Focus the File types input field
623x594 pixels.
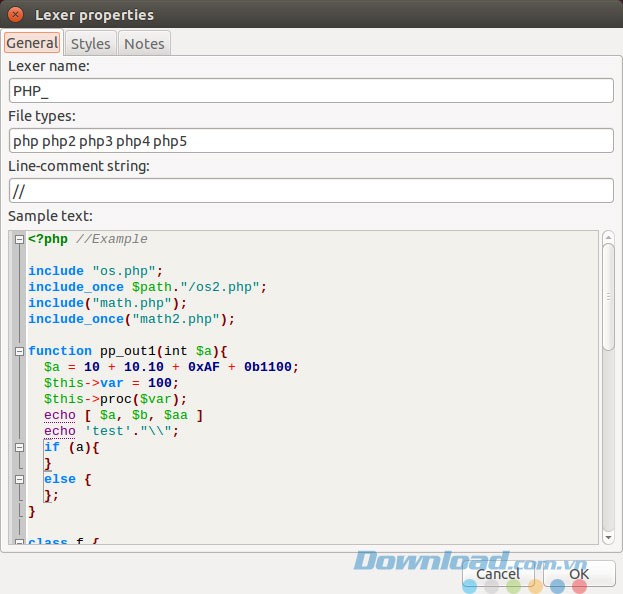310,140
